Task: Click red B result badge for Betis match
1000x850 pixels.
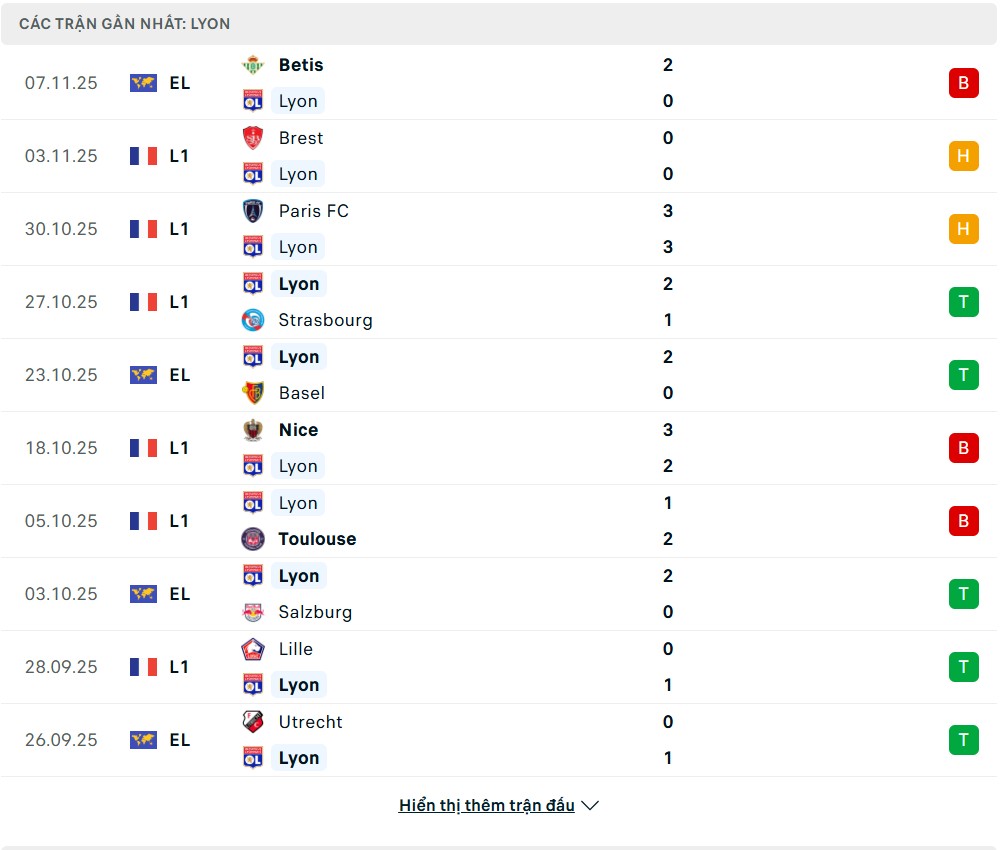Action: pos(963,83)
